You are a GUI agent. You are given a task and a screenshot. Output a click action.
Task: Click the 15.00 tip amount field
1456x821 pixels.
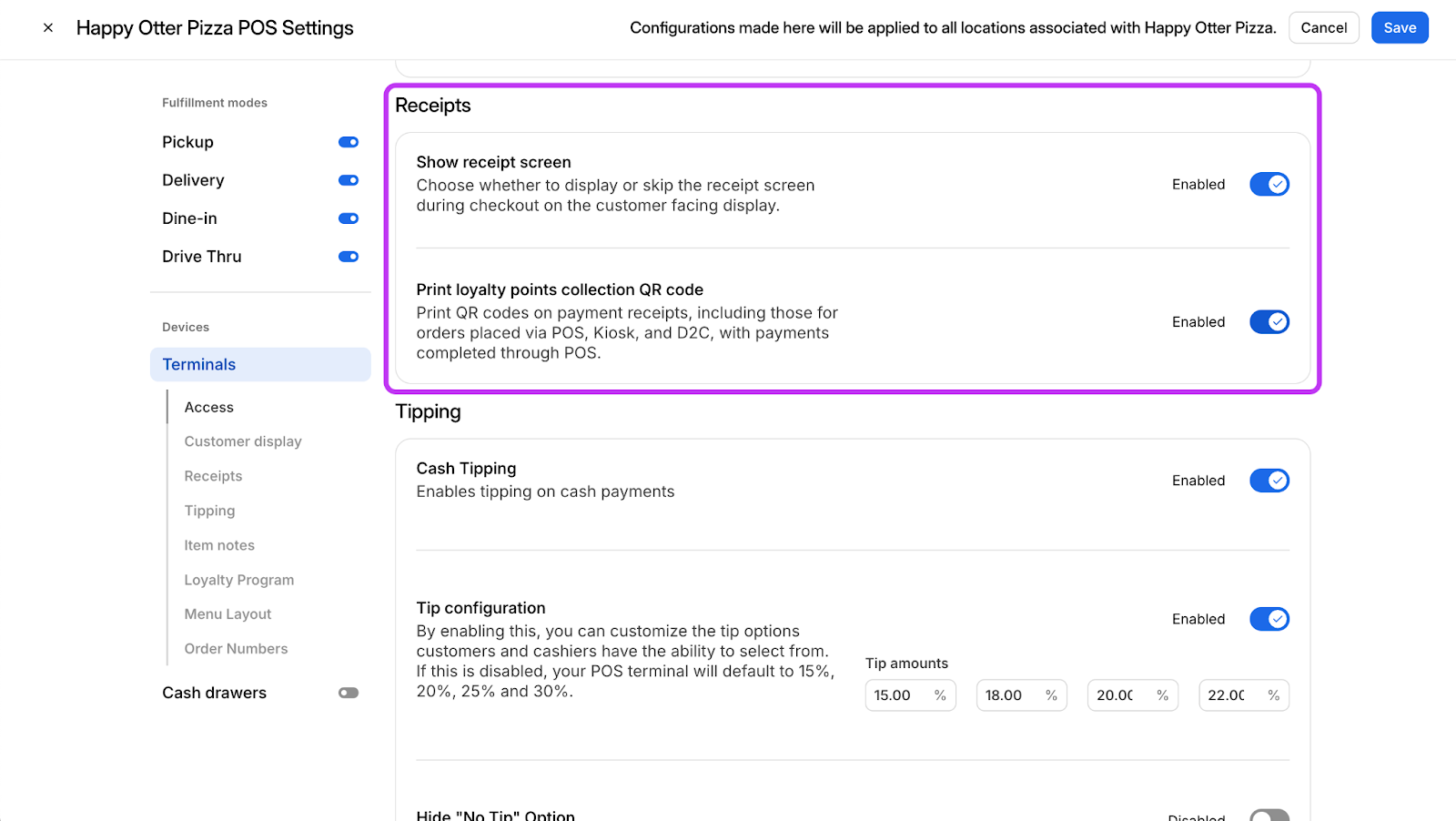tap(910, 695)
